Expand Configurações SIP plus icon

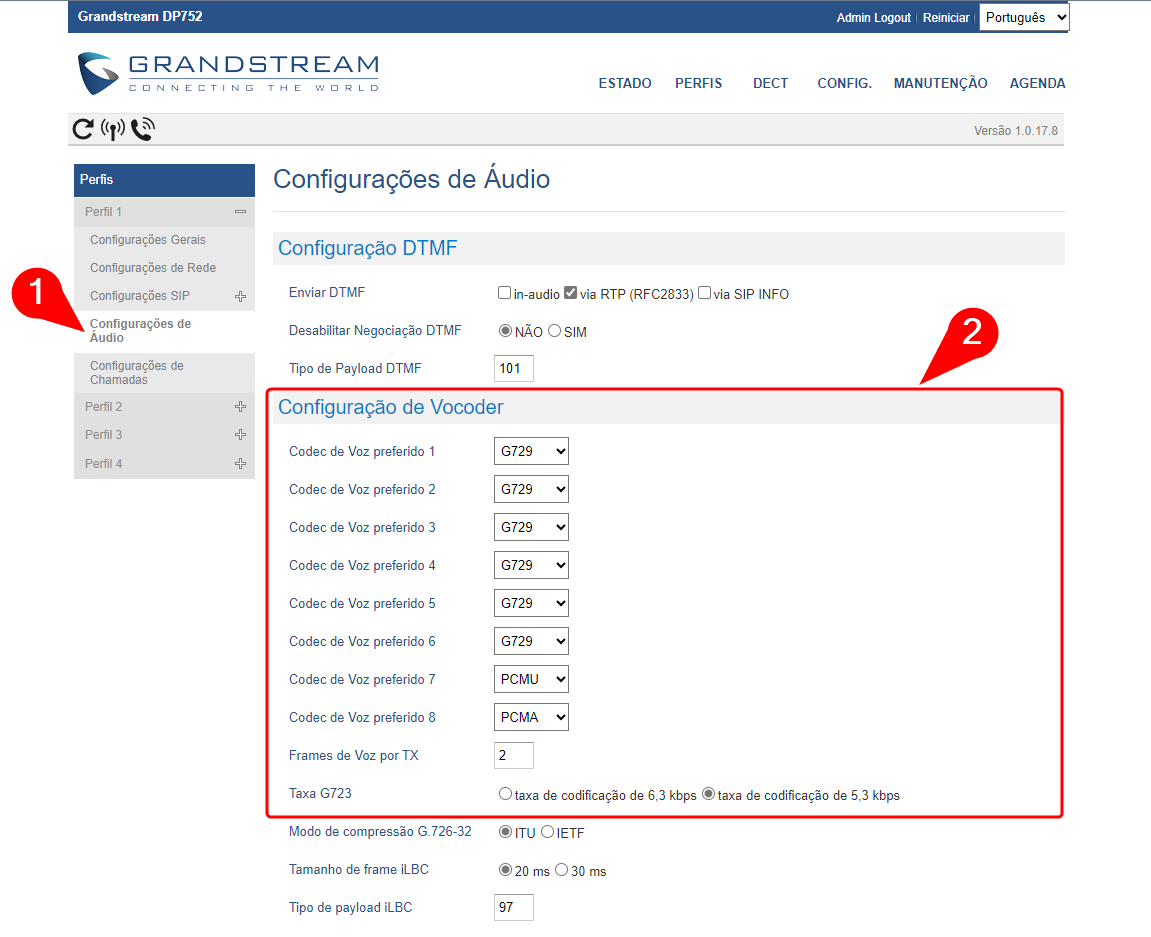240,296
